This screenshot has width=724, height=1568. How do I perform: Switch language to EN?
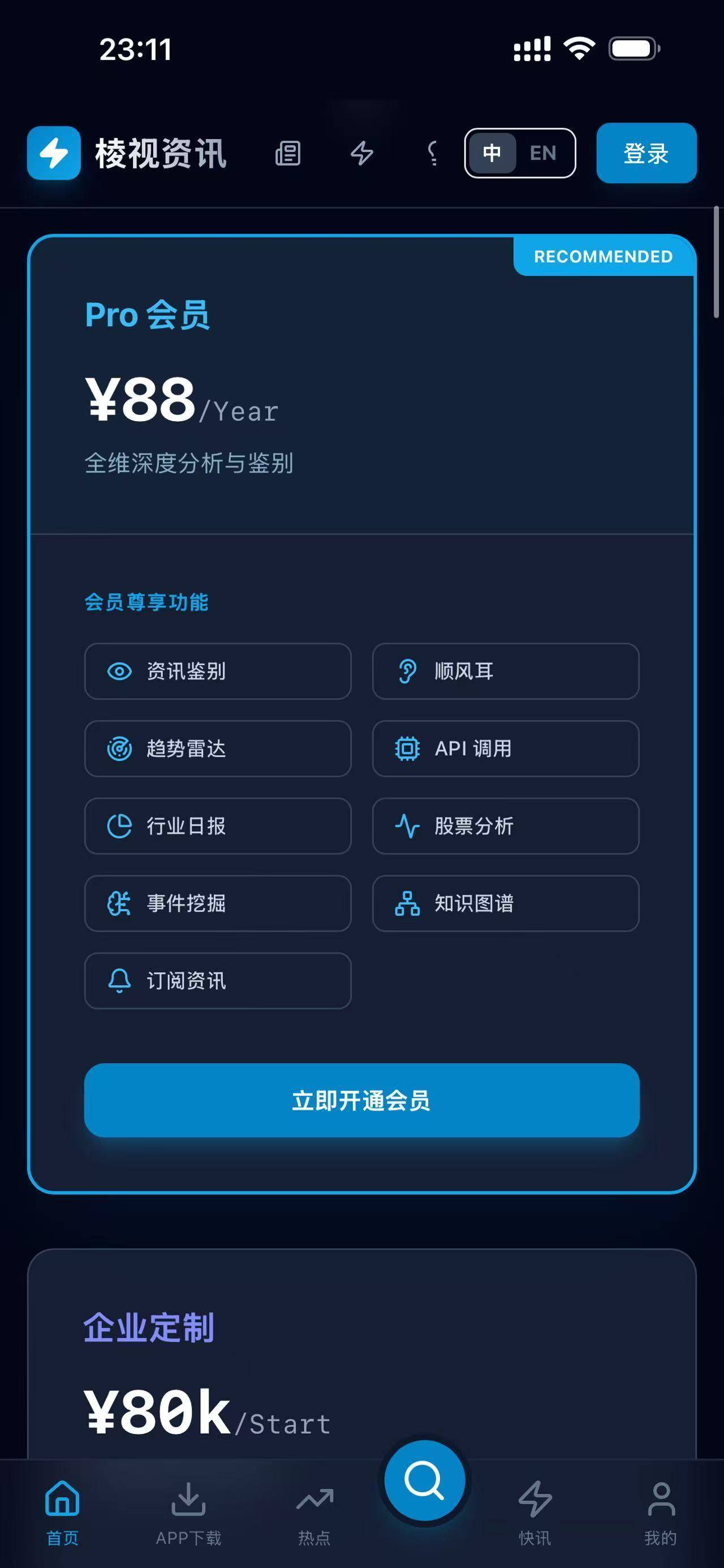542,153
